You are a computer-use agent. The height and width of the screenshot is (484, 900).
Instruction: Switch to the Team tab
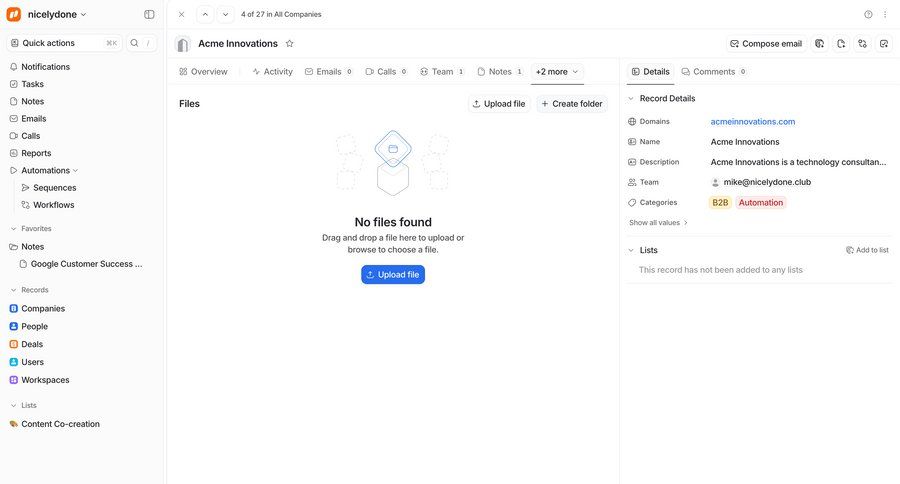pos(442,72)
